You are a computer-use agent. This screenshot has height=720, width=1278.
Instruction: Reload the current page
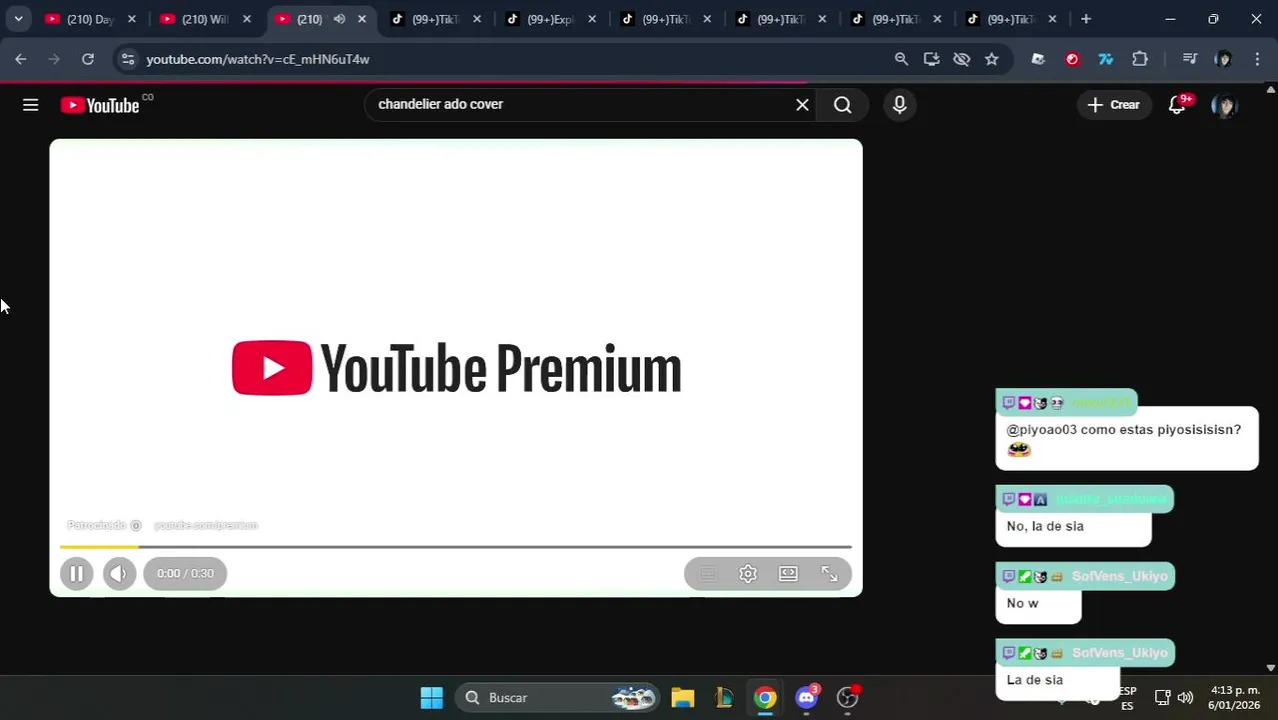88,59
